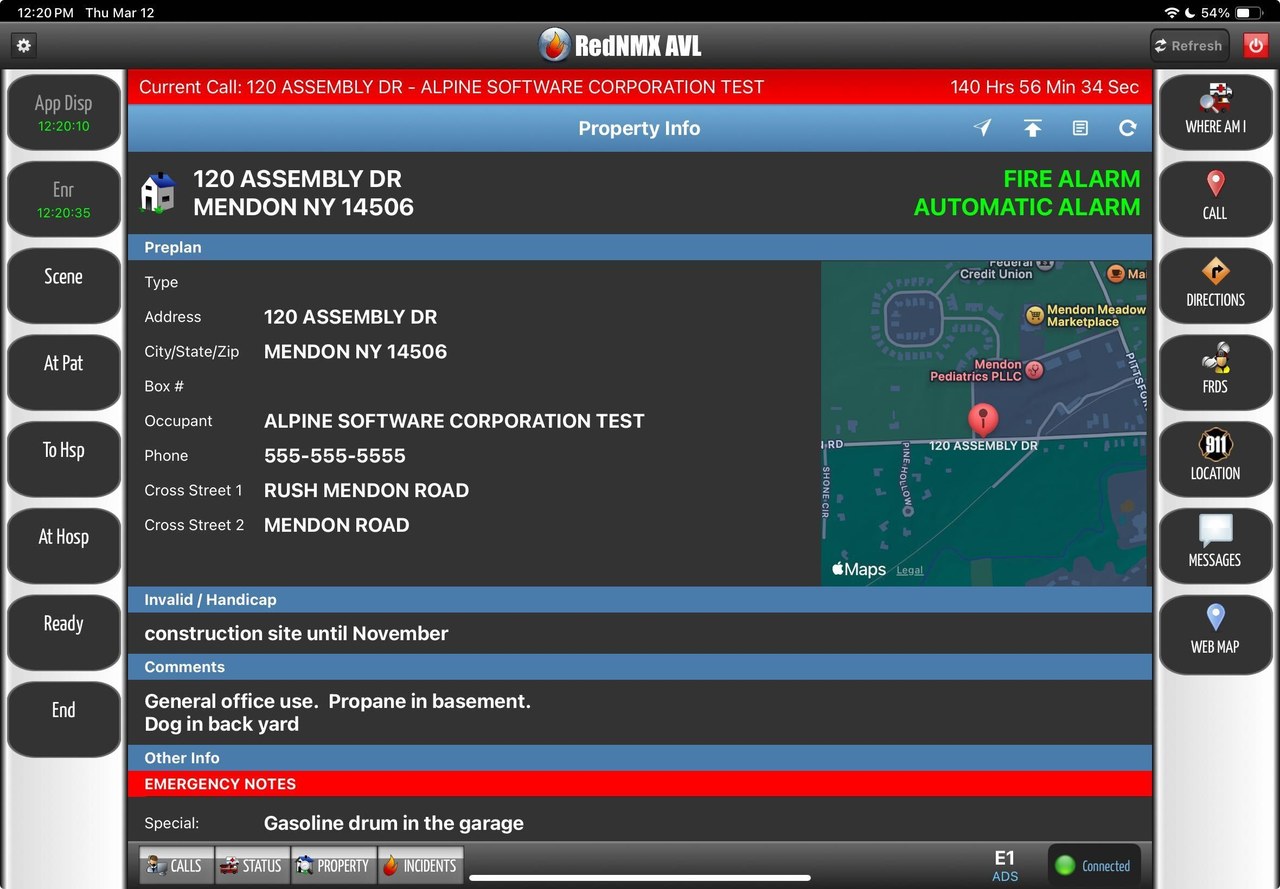
Task: Click the Other Info section header
Action: tap(640, 758)
